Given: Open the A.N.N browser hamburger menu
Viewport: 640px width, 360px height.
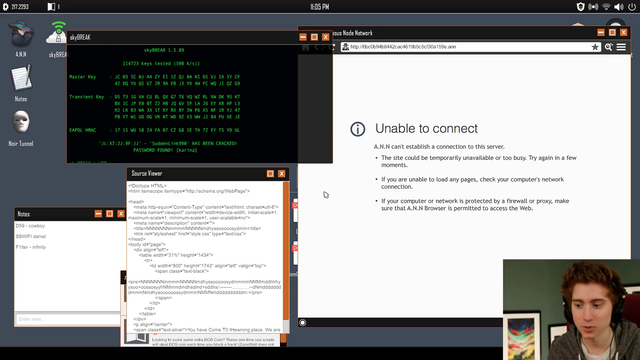Looking at the screenshot, I should (x=621, y=47).
